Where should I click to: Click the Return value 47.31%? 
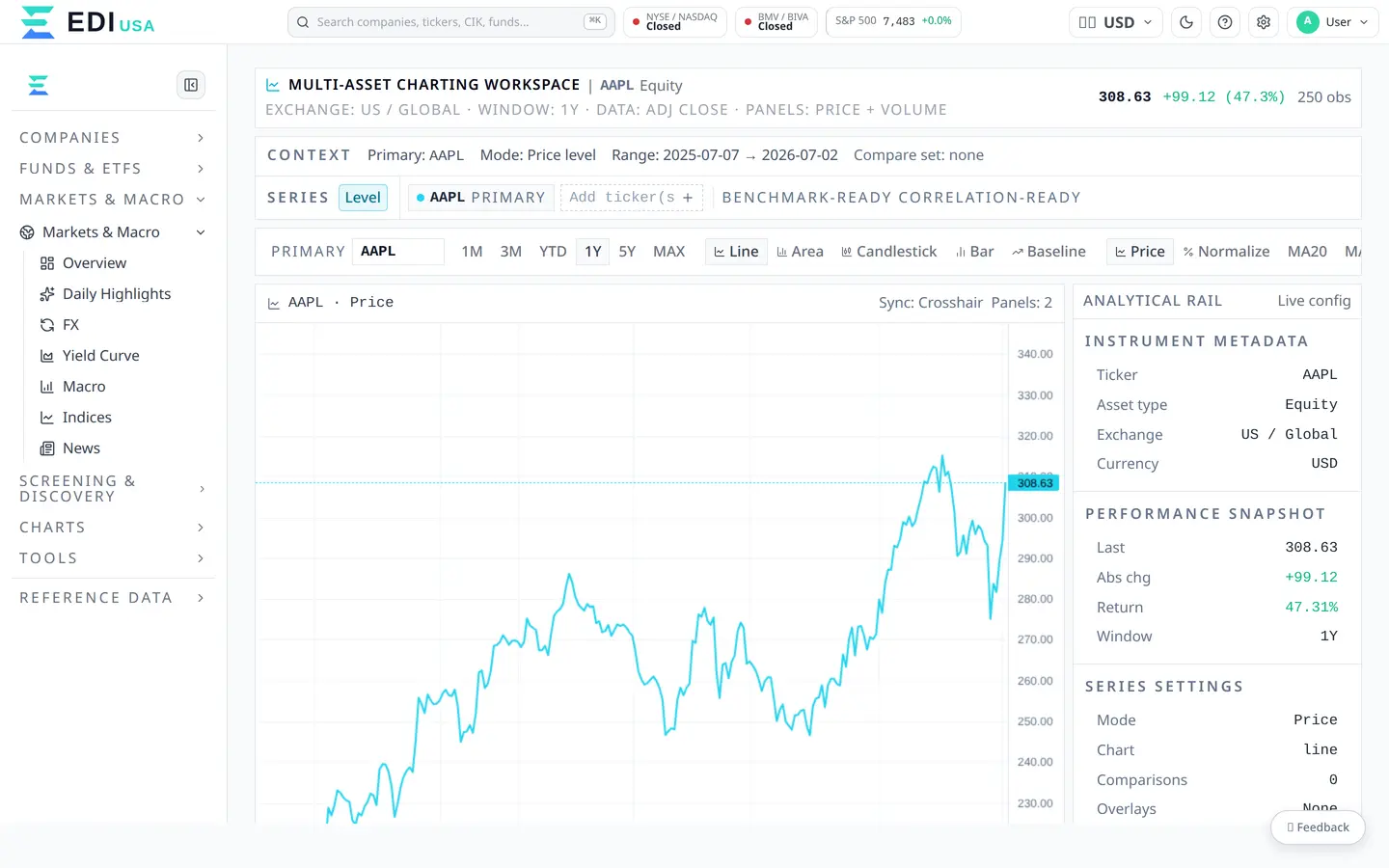(x=1311, y=608)
